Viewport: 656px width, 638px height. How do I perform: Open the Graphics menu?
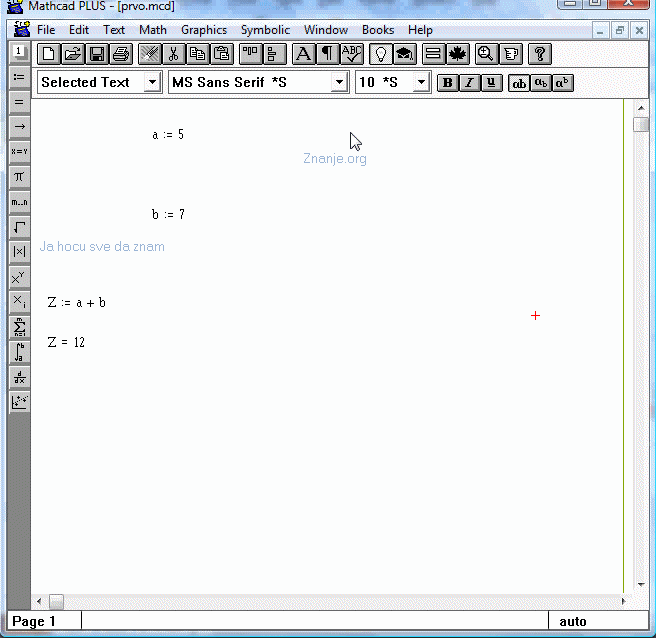click(204, 30)
